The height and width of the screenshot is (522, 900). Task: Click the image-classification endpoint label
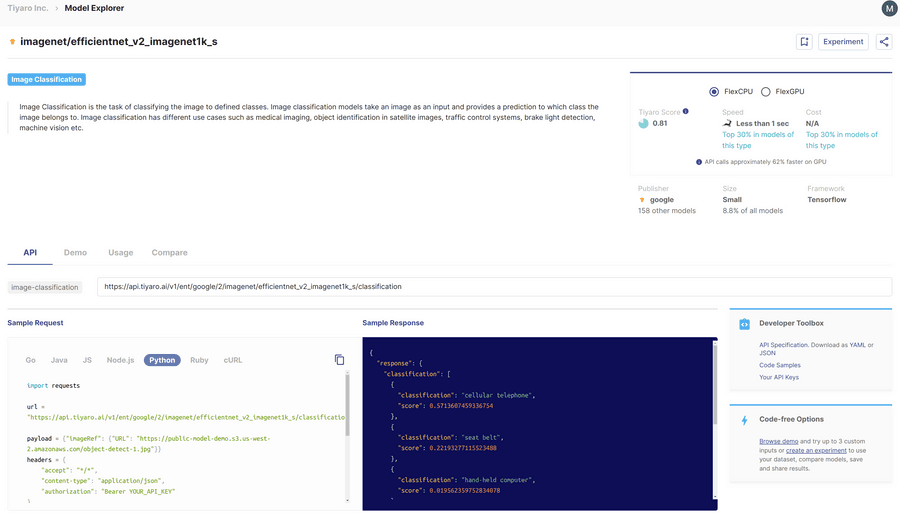pos(45,287)
